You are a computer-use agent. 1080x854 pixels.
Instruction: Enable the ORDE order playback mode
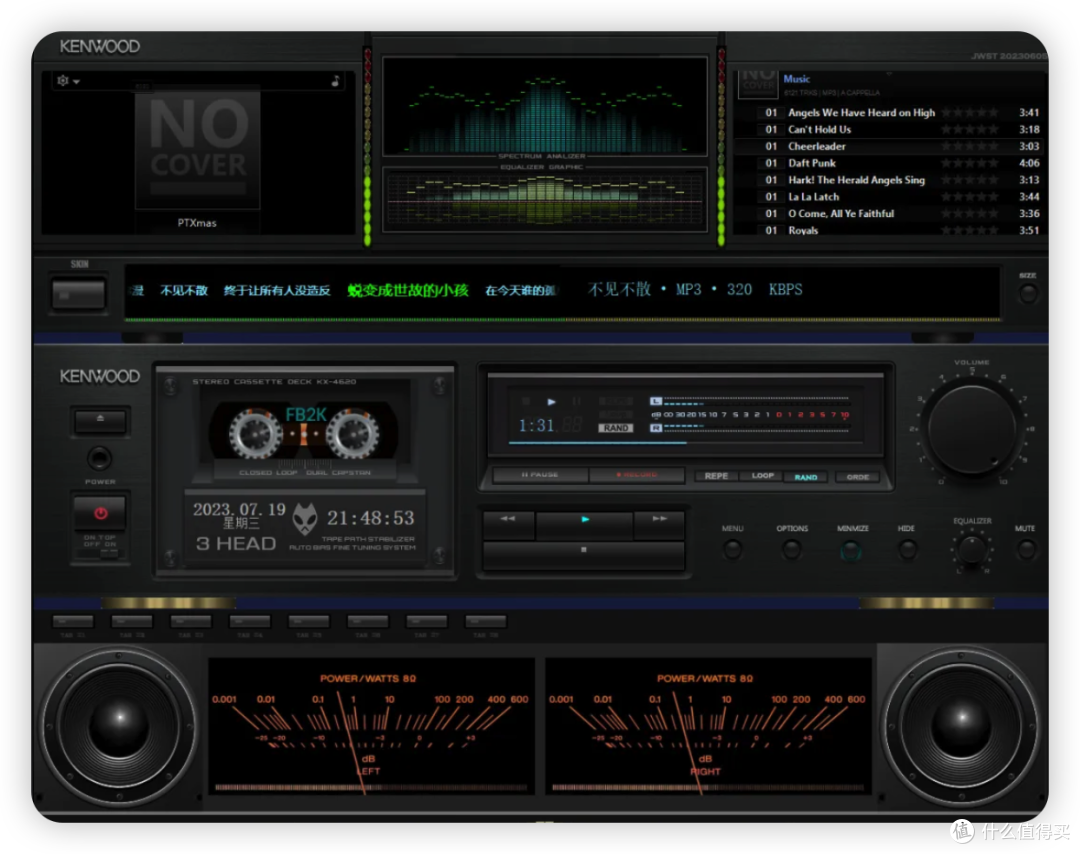(858, 477)
